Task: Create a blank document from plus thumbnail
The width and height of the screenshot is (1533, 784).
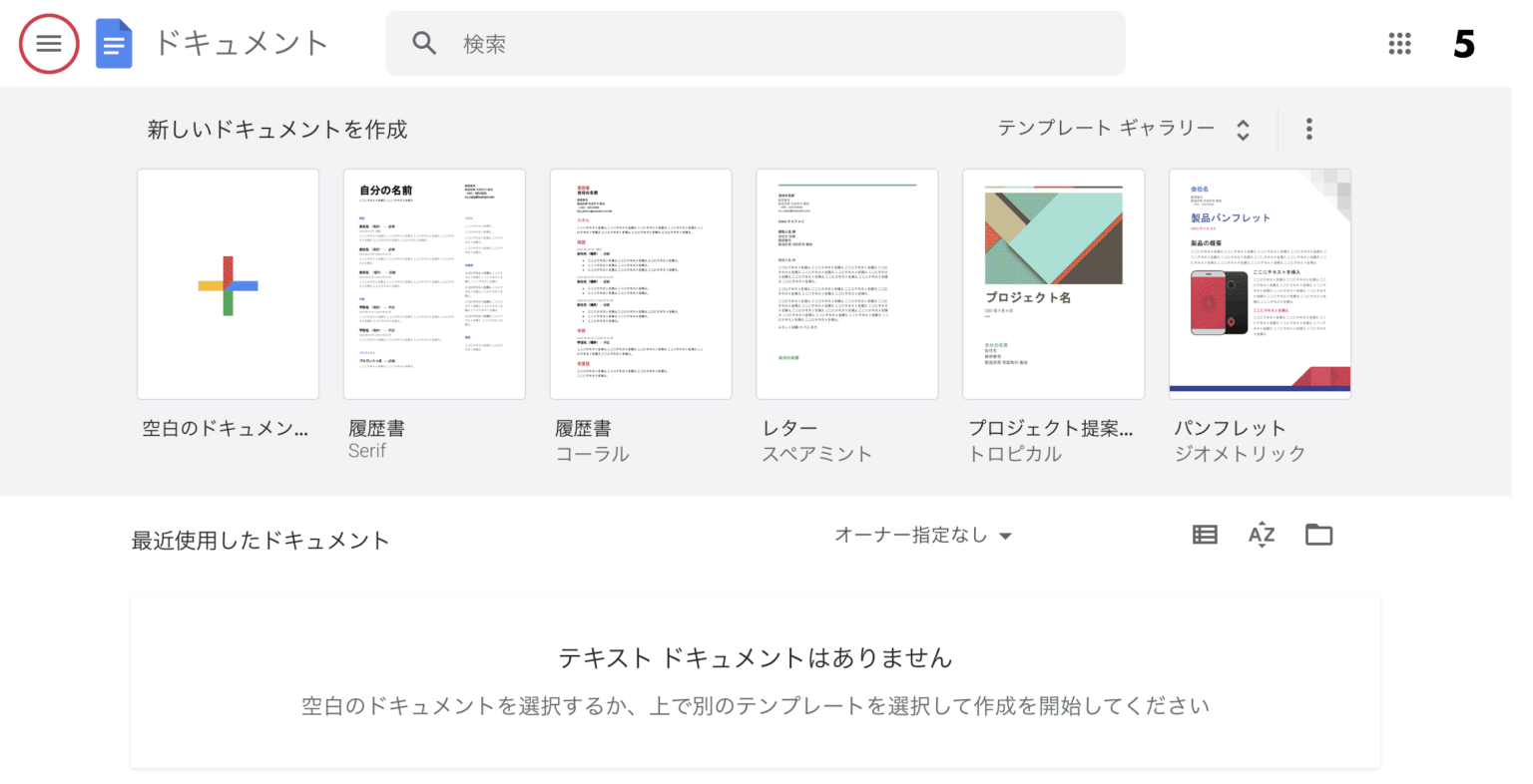Action: click(x=228, y=284)
